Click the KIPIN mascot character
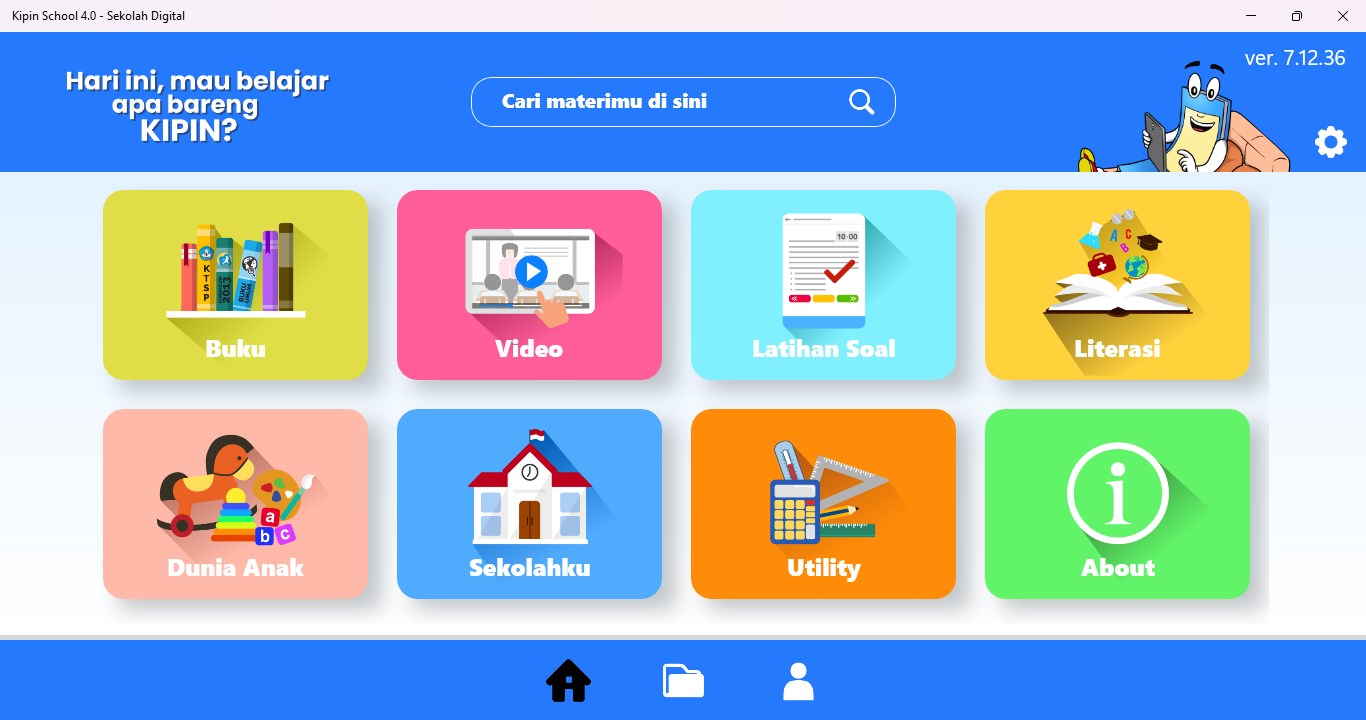The height and width of the screenshot is (720, 1366). pos(1185,118)
